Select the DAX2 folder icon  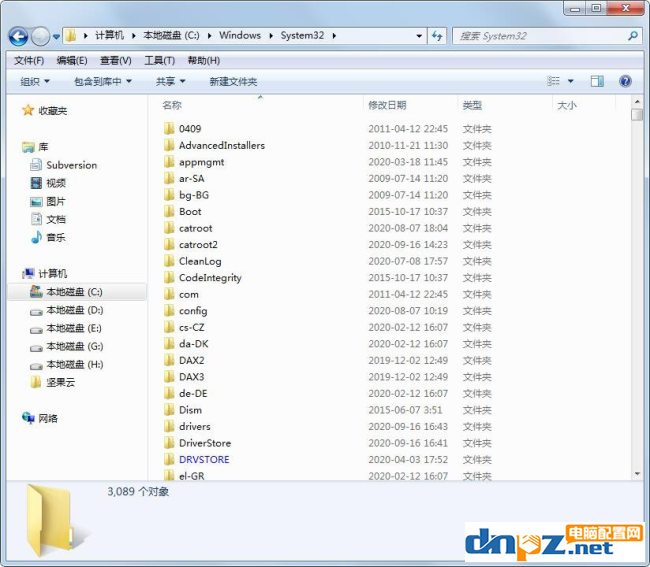[x=169, y=360]
